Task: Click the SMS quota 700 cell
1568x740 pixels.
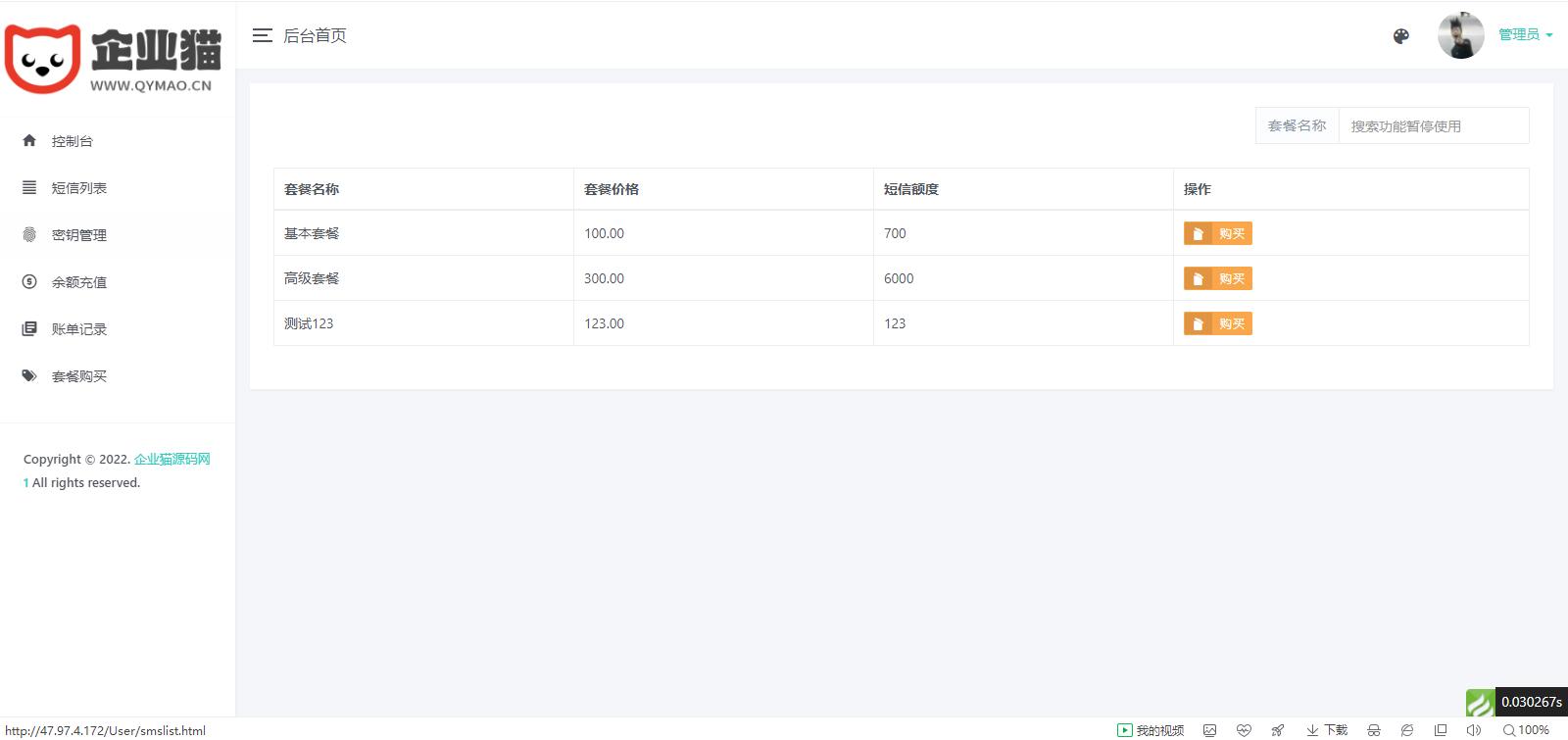Action: tap(1023, 233)
